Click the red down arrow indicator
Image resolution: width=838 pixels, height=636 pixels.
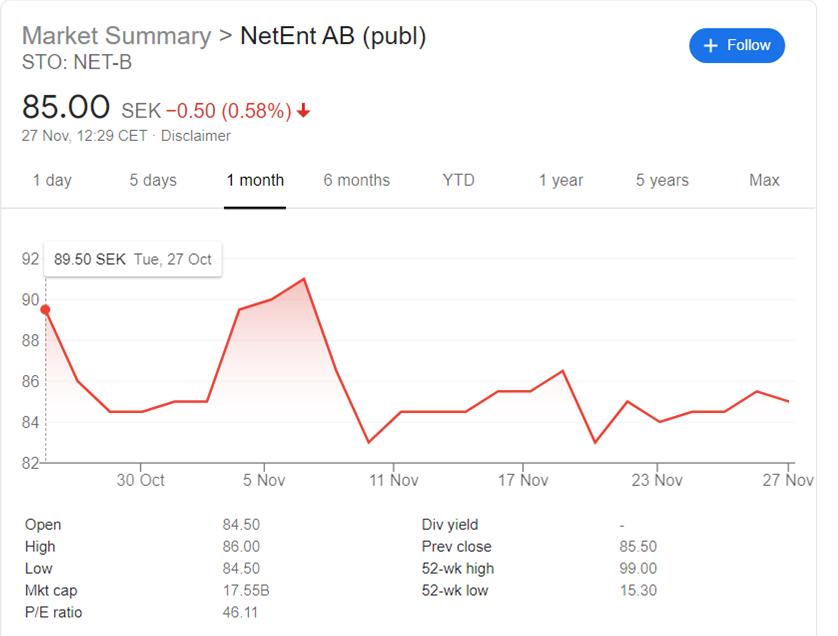tap(304, 111)
